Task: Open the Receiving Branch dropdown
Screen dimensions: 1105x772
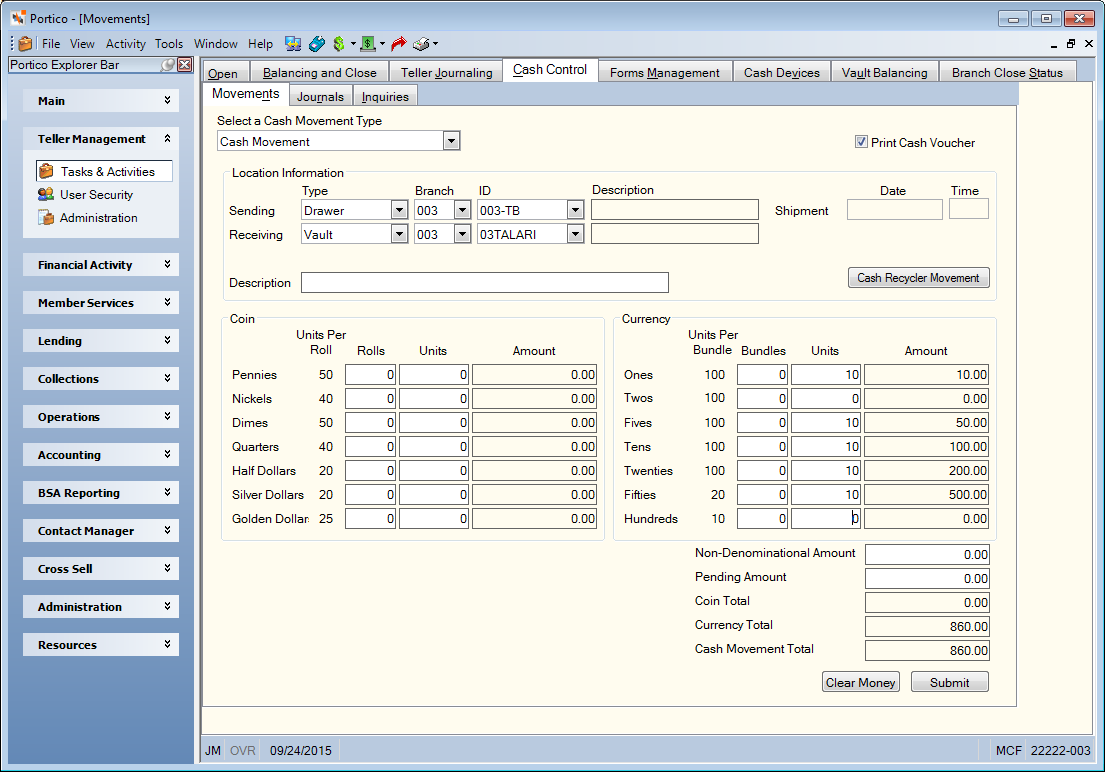Action: pos(462,234)
